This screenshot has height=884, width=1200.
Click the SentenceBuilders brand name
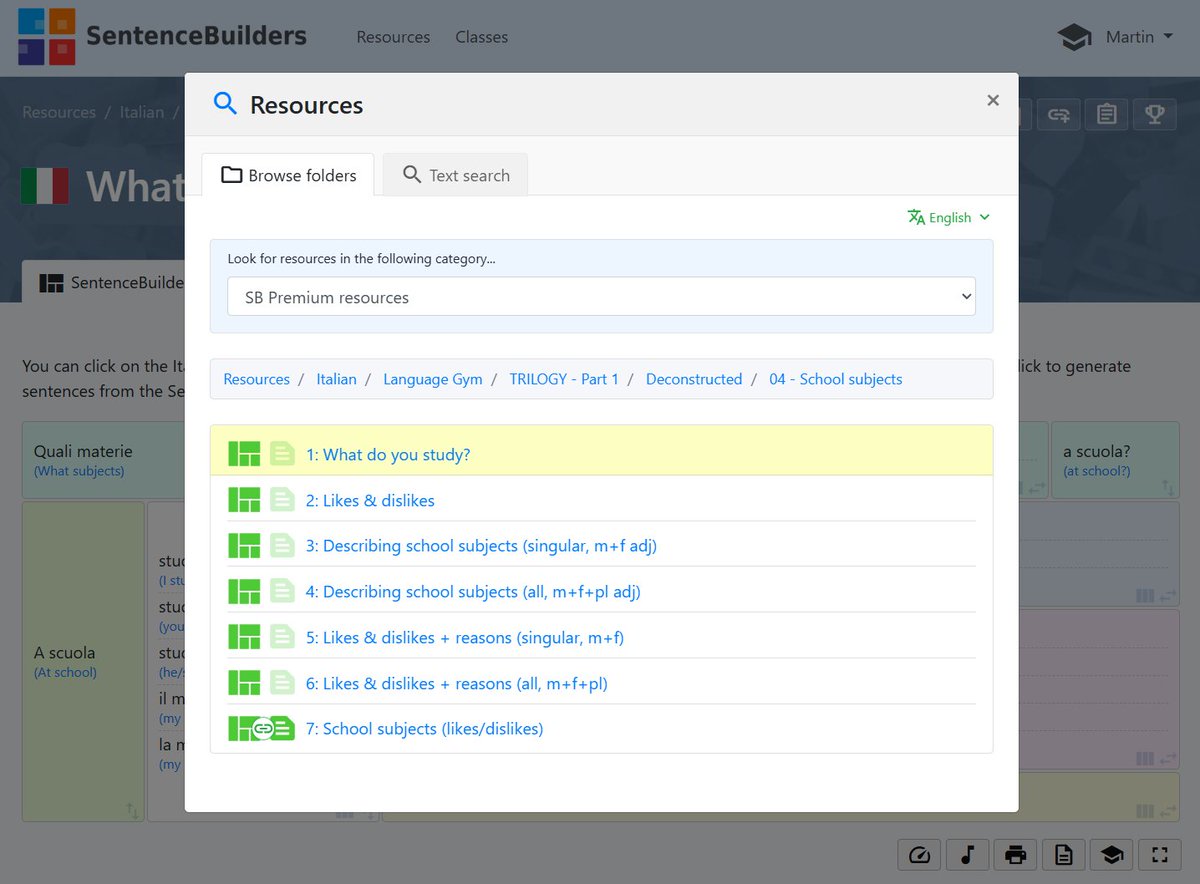pos(196,36)
